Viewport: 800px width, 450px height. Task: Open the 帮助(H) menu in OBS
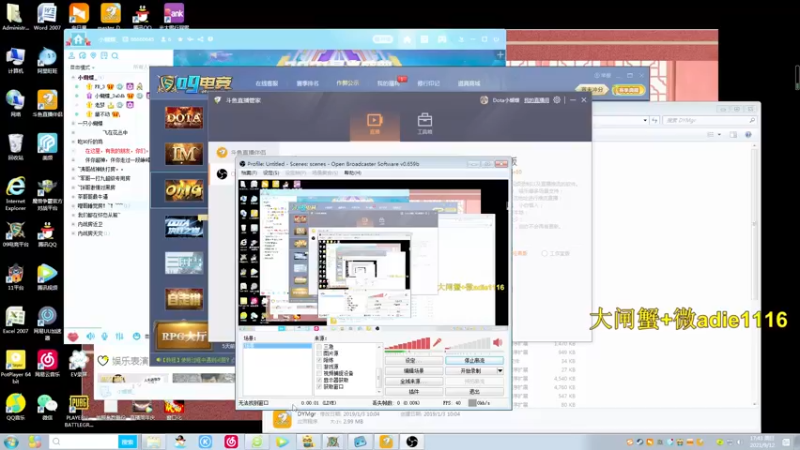[x=353, y=173]
